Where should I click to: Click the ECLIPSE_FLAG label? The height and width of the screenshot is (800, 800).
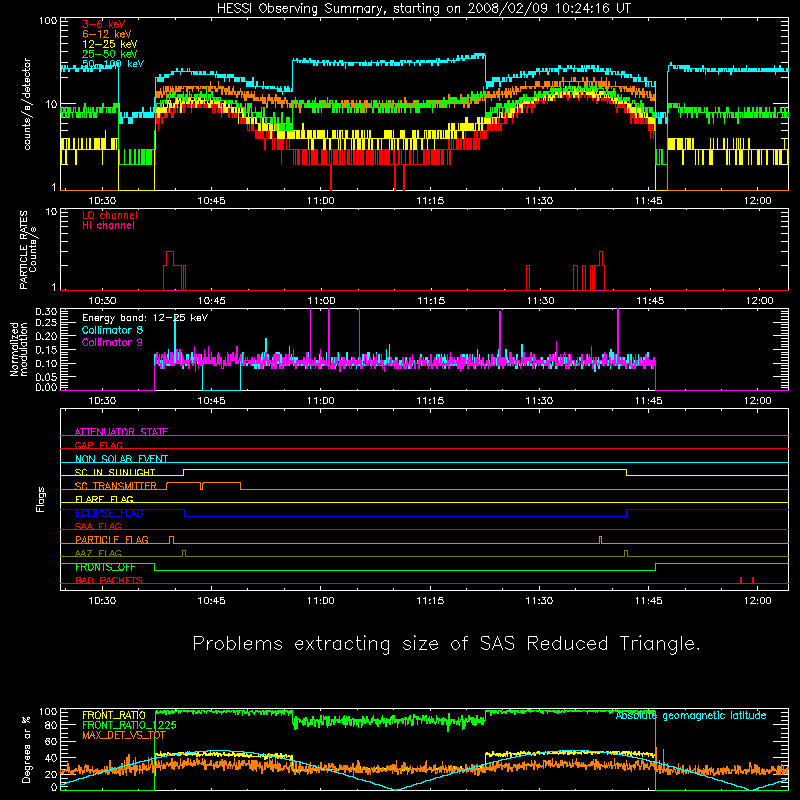point(109,513)
